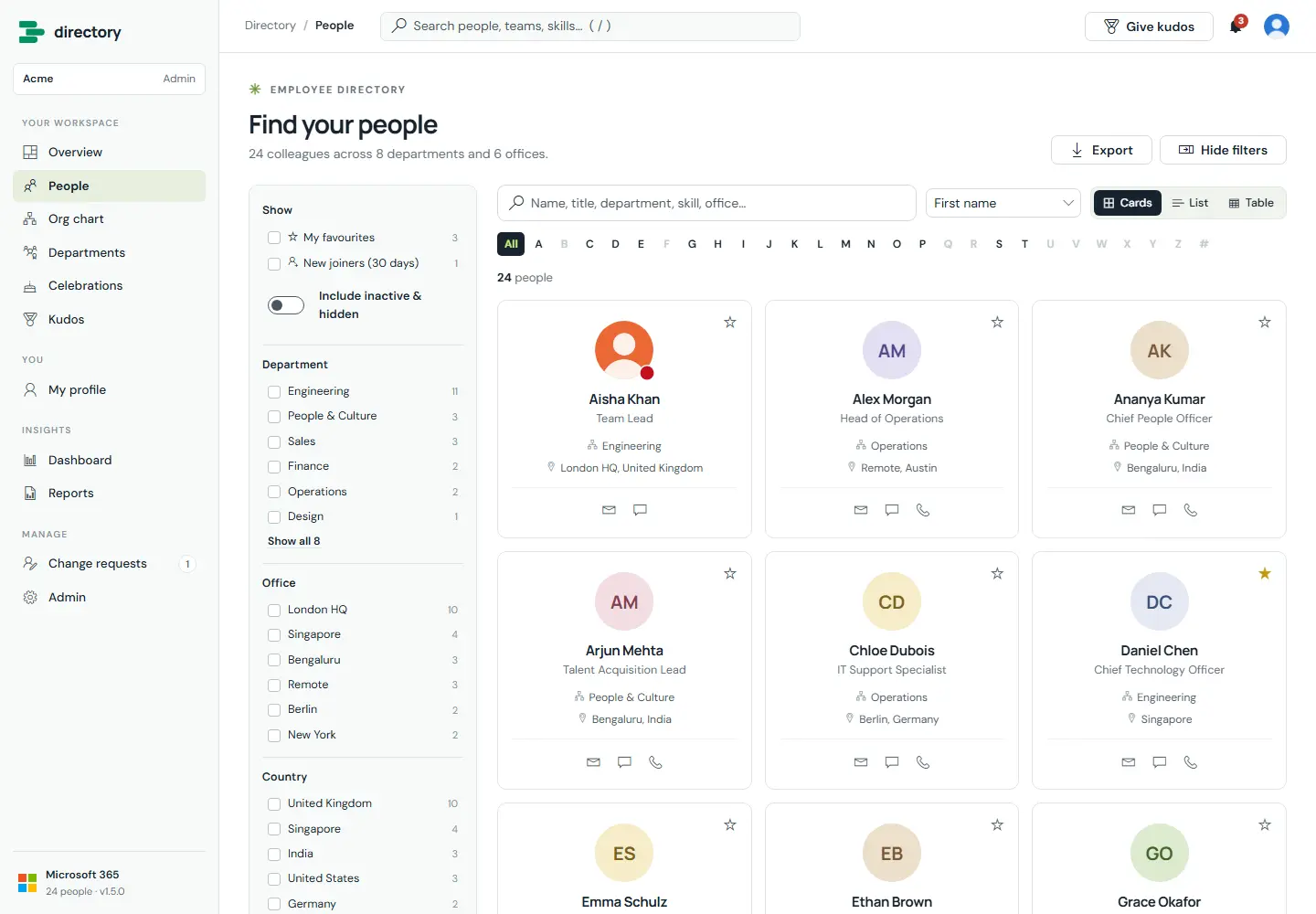Open Dashboard in the sidebar
The image size is (1316, 914).
pos(109,461)
